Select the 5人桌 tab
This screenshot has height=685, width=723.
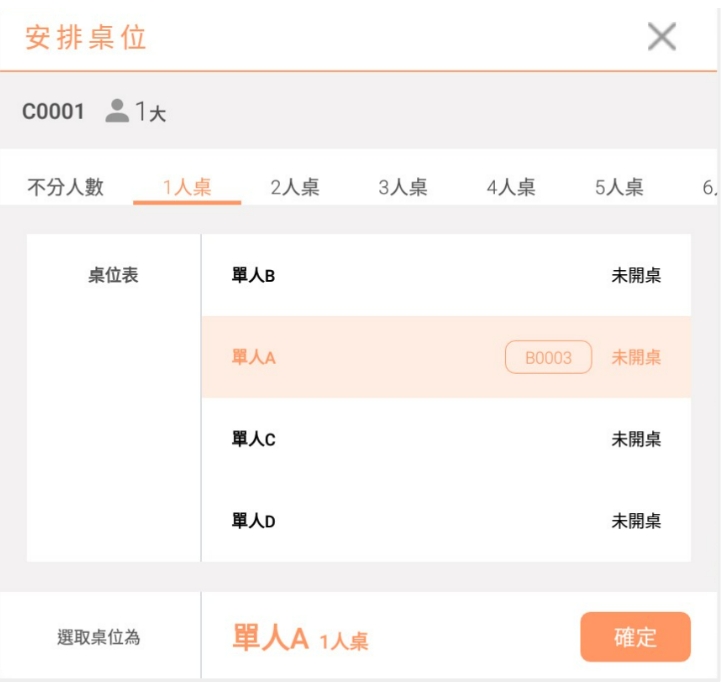619,187
